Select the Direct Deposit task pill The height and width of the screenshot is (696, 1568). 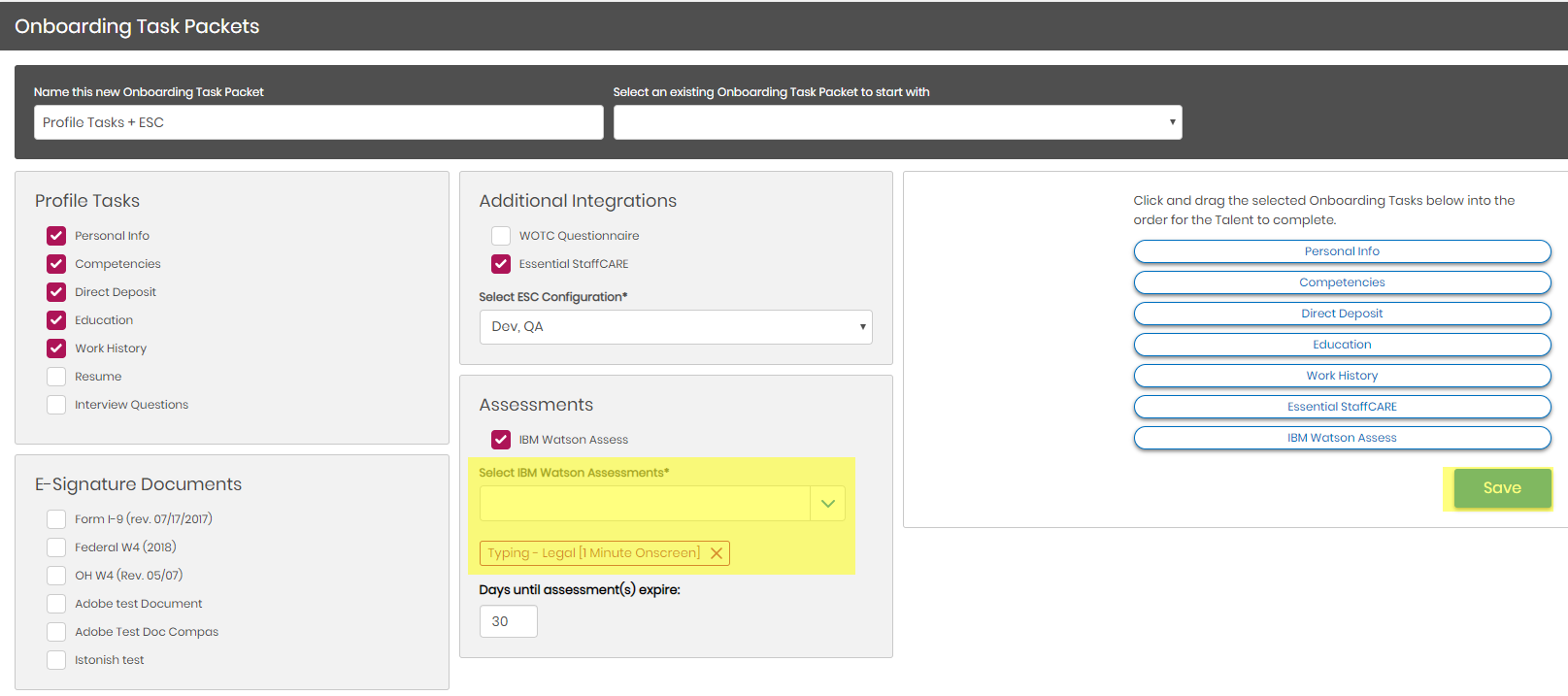1342,314
